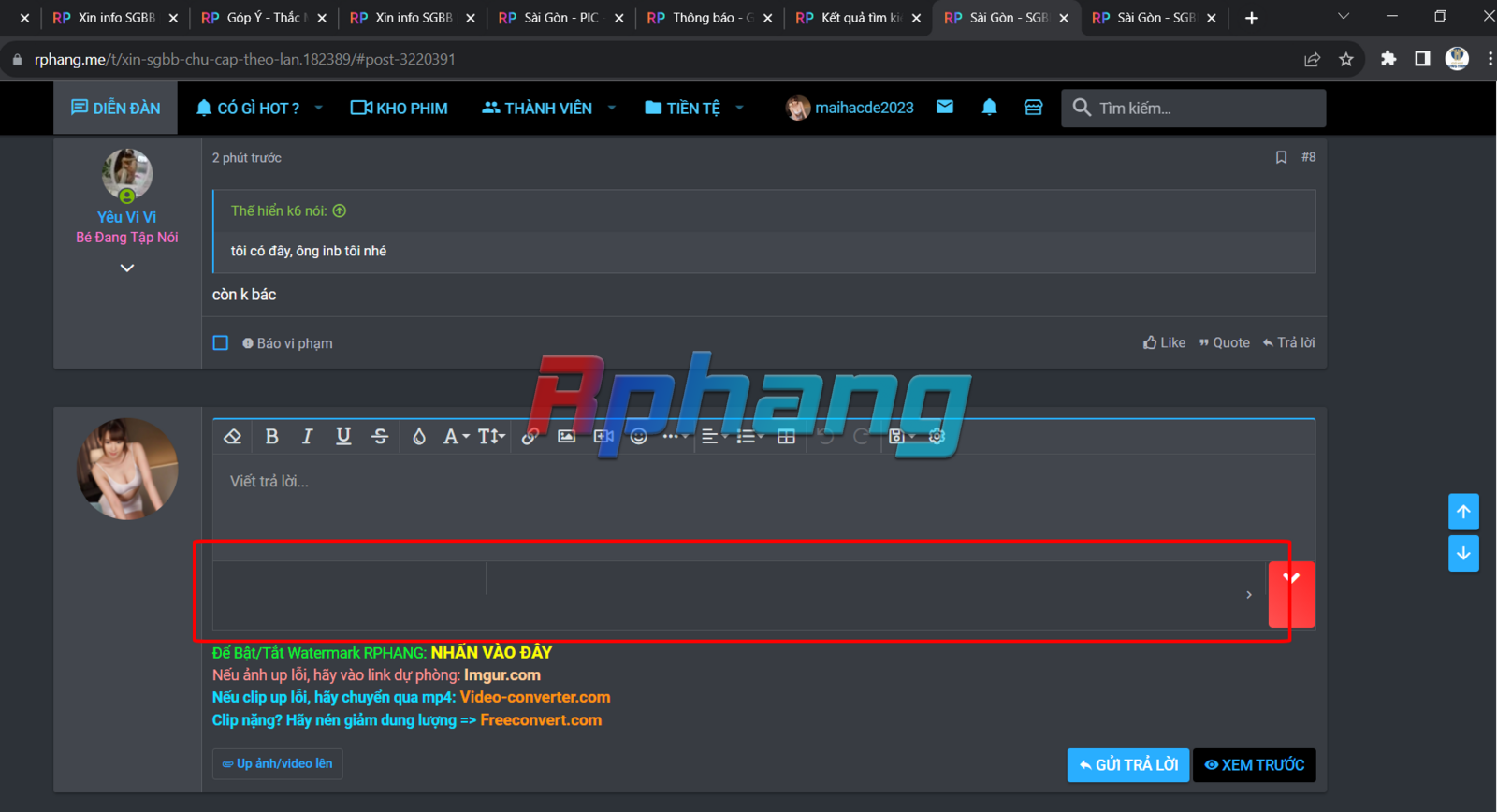This screenshot has width=1497, height=812.
Task: Click the blue scroll-to-bottom arrow button
Action: (1463, 553)
